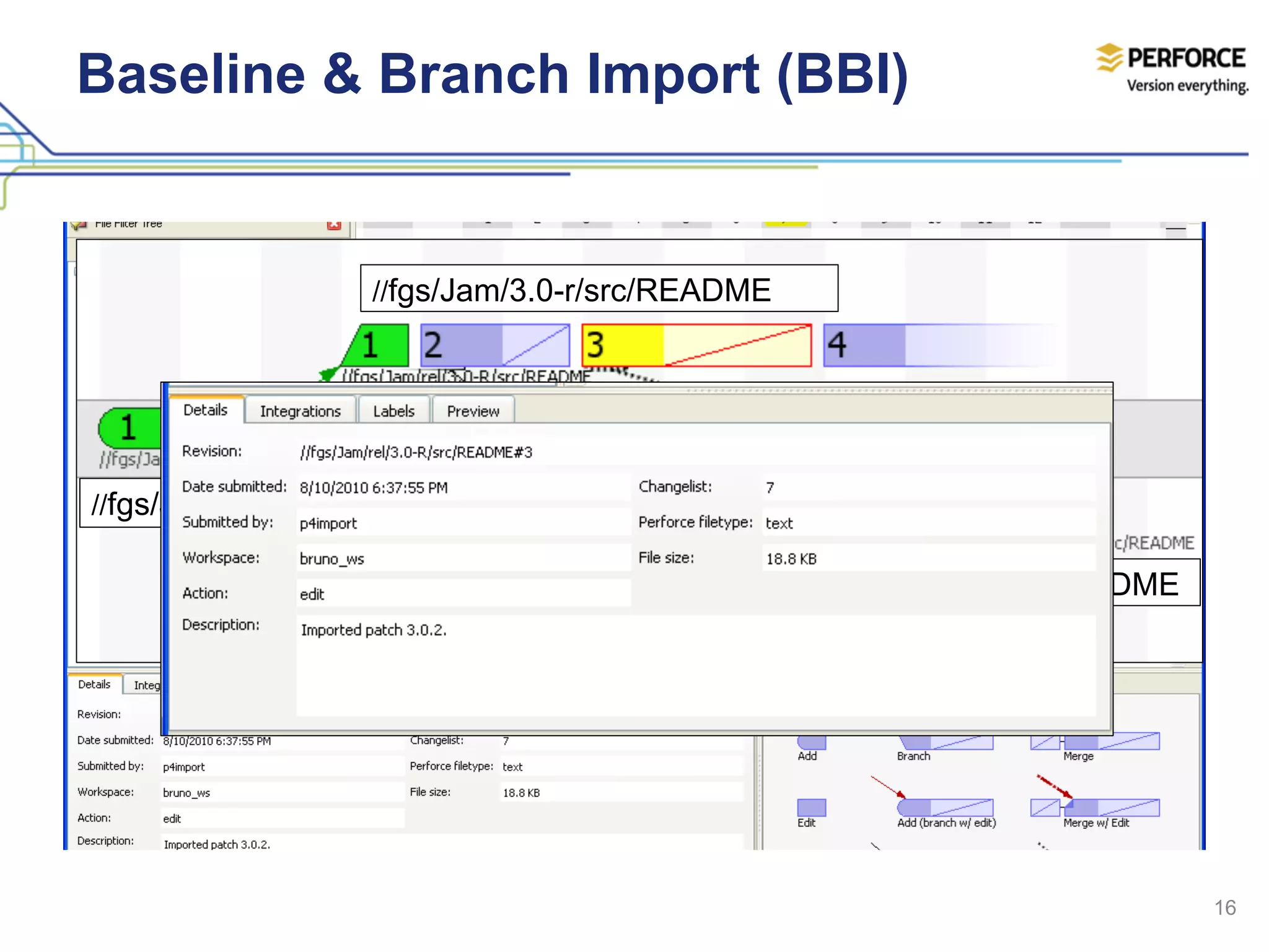Switch to the Labels tab
Screen dimensions: 1269x952
(393, 411)
